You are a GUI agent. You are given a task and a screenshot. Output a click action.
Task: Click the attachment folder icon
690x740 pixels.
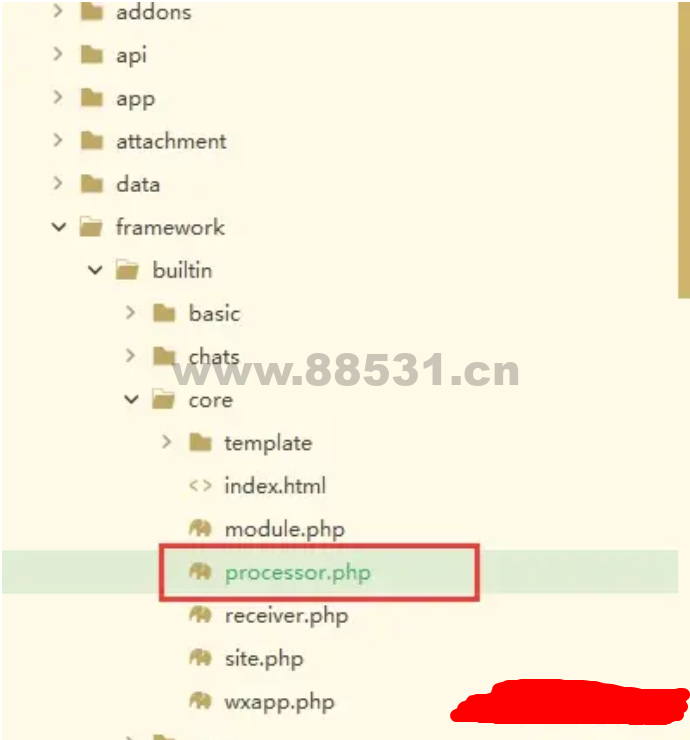[x=92, y=141]
